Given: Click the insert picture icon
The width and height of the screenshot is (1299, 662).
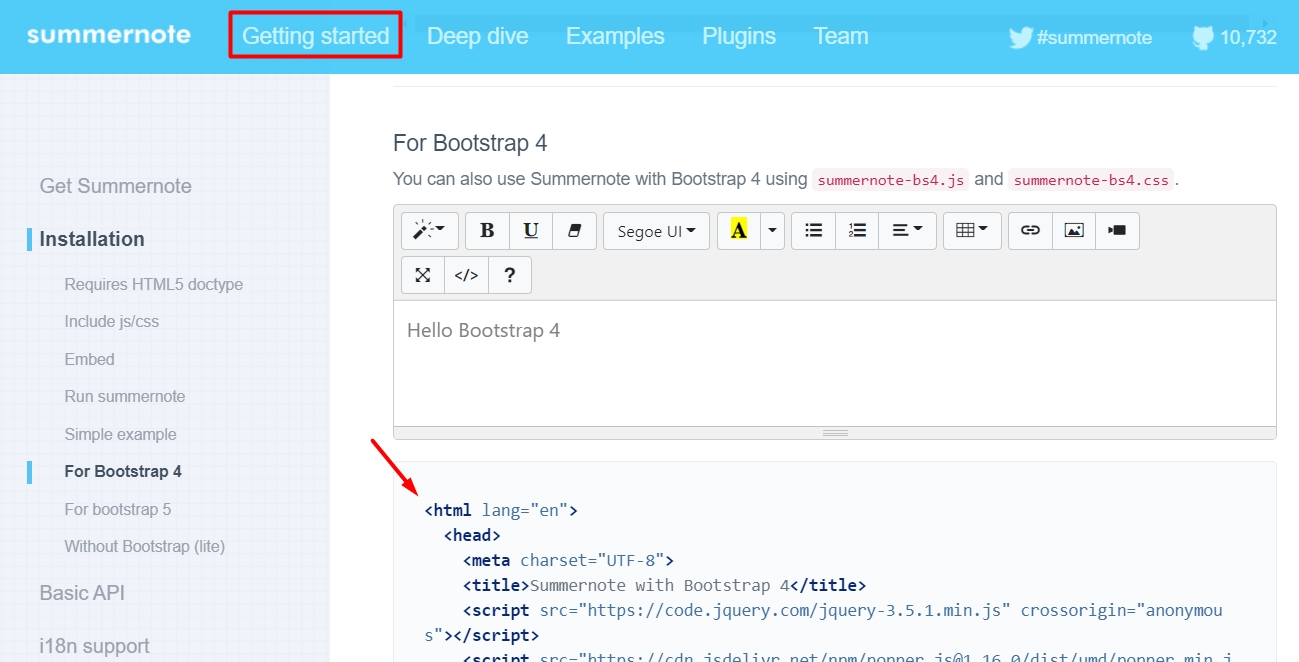Looking at the screenshot, I should coord(1074,231).
